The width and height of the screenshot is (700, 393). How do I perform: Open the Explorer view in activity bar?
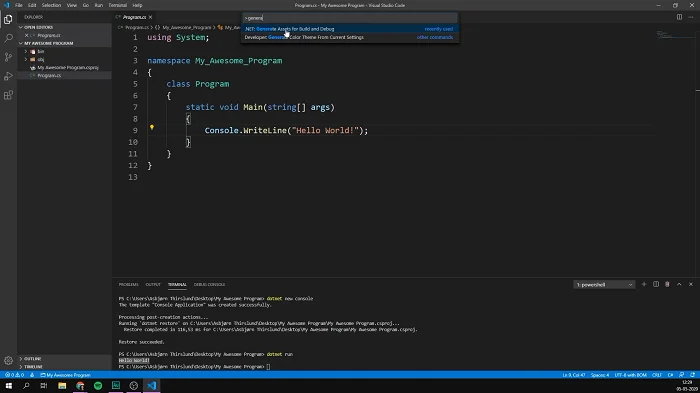tap(8, 19)
